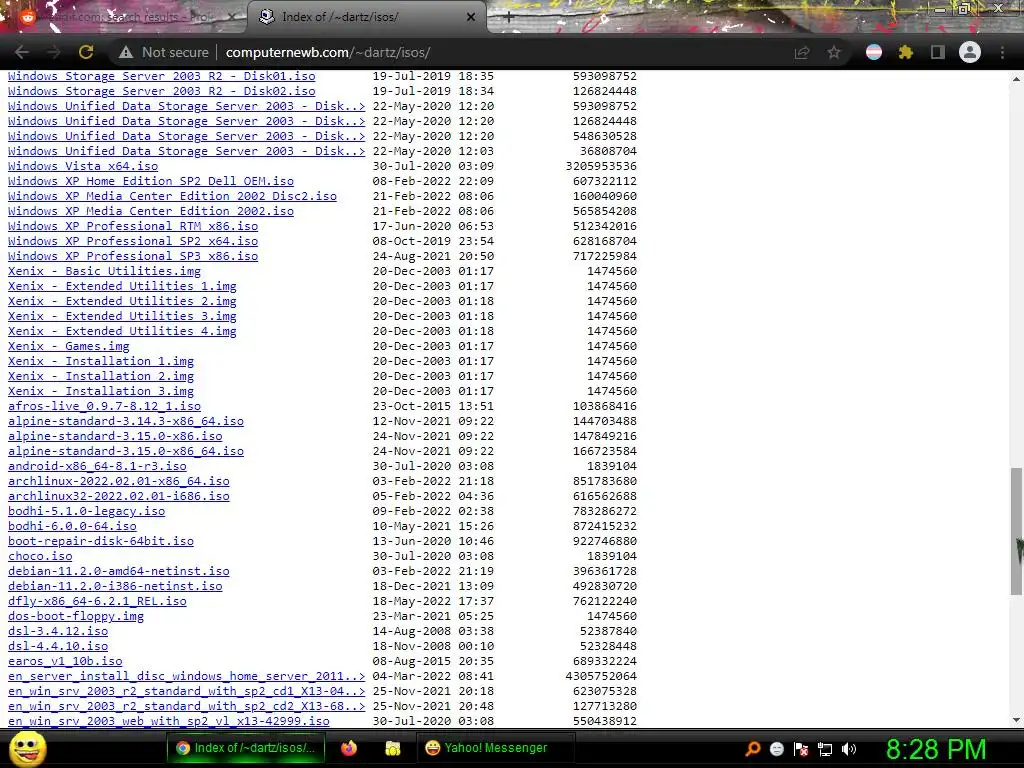The width and height of the screenshot is (1024, 768).
Task: Open archlinux-2022.02.01-x86_64.iso link
Action: pyautogui.click(x=119, y=481)
